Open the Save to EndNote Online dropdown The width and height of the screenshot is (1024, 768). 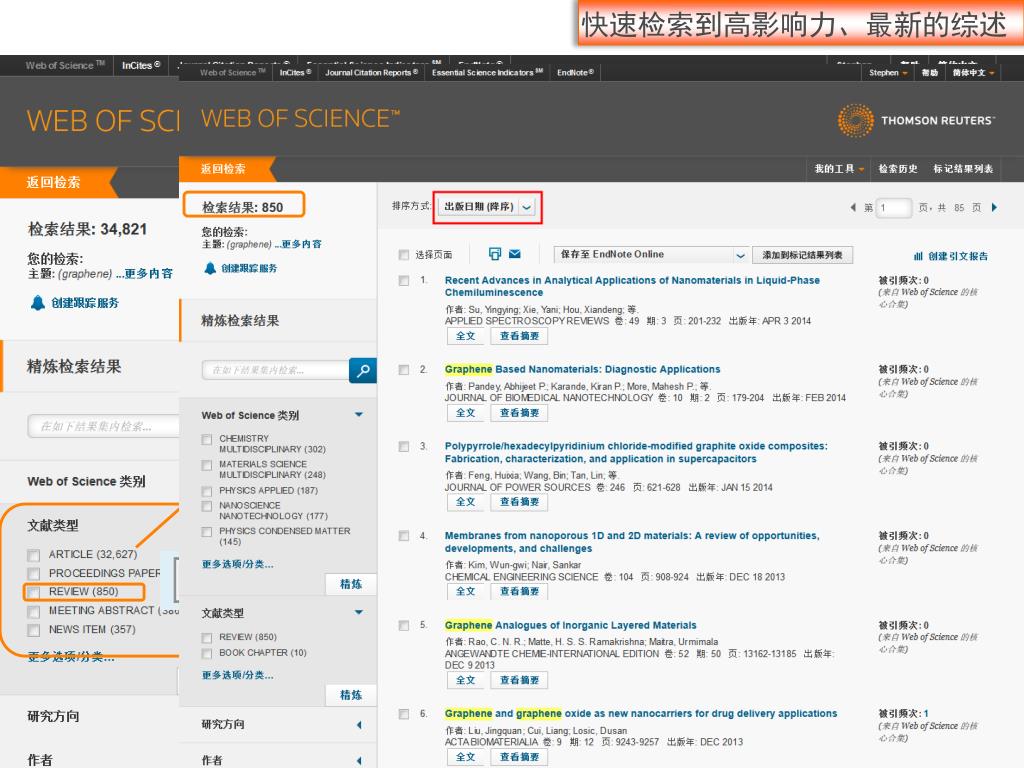650,255
